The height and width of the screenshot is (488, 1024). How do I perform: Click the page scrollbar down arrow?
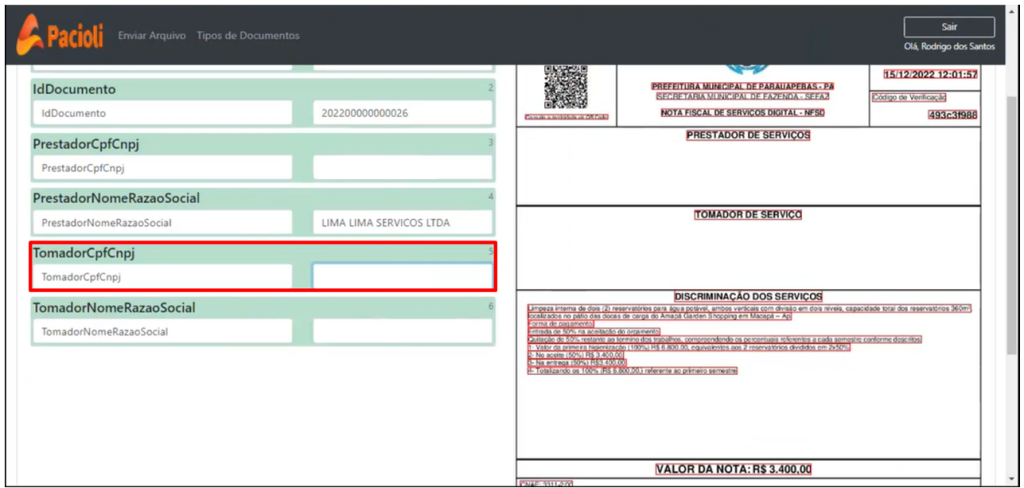pyautogui.click(x=1012, y=480)
